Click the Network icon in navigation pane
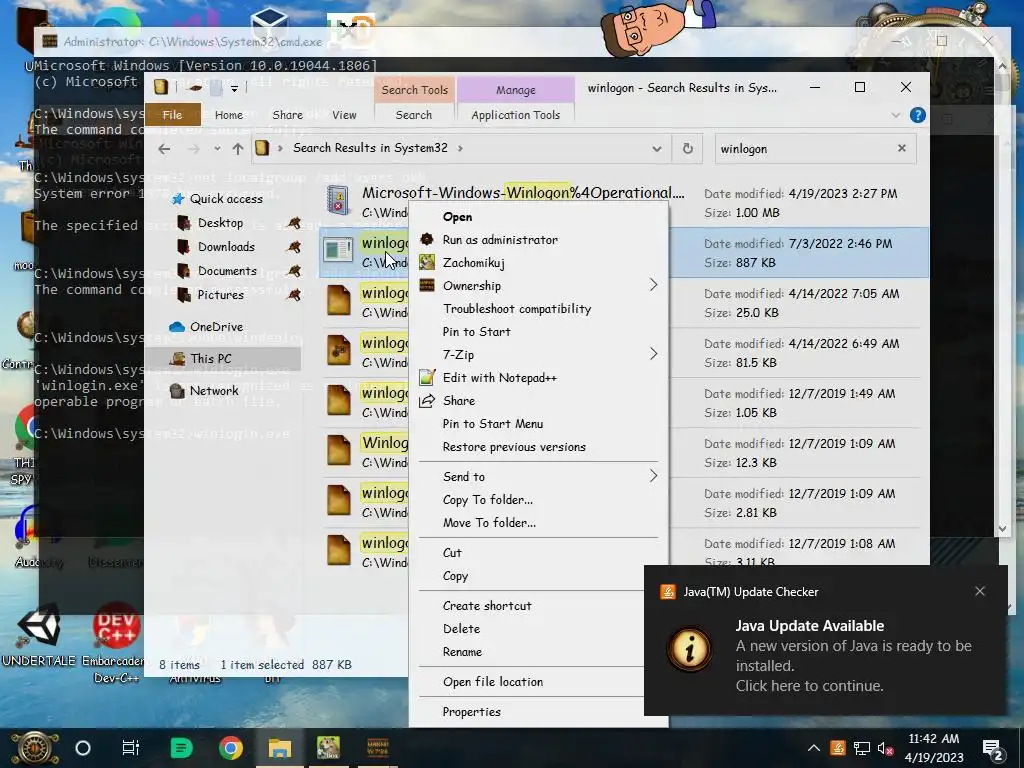 point(177,391)
